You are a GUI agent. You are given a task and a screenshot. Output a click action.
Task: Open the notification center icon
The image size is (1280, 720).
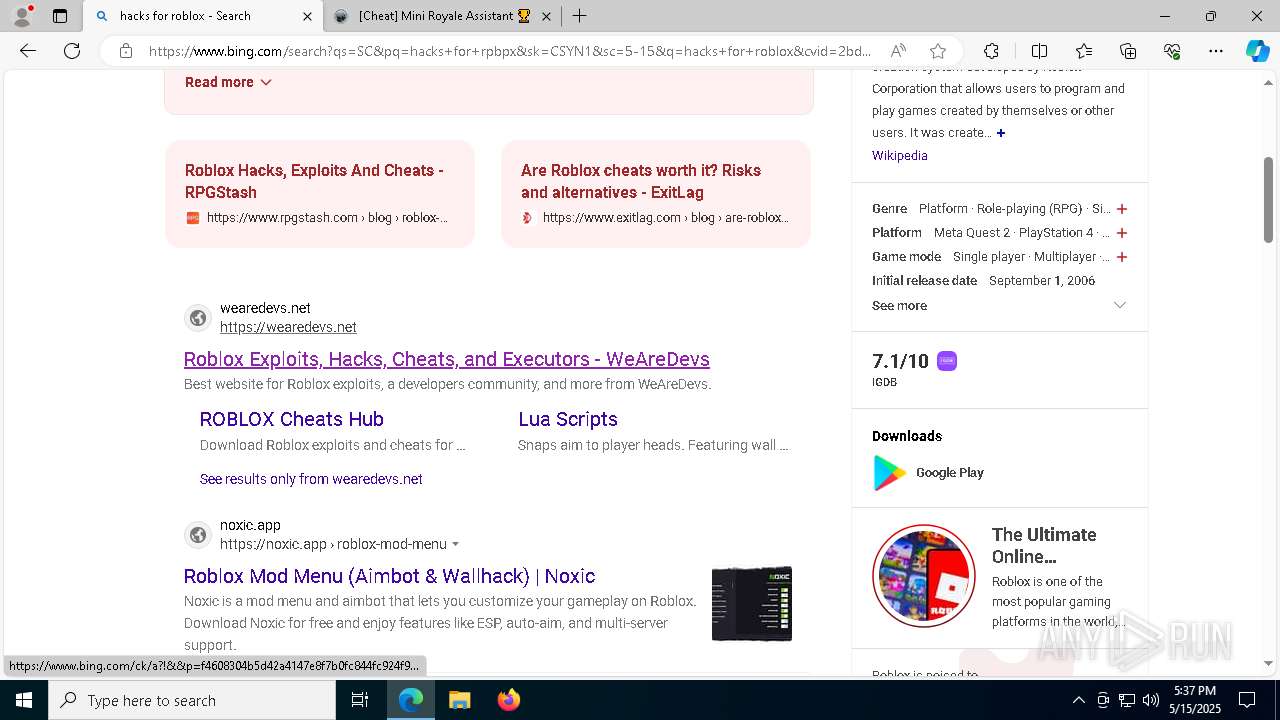click(x=1247, y=700)
